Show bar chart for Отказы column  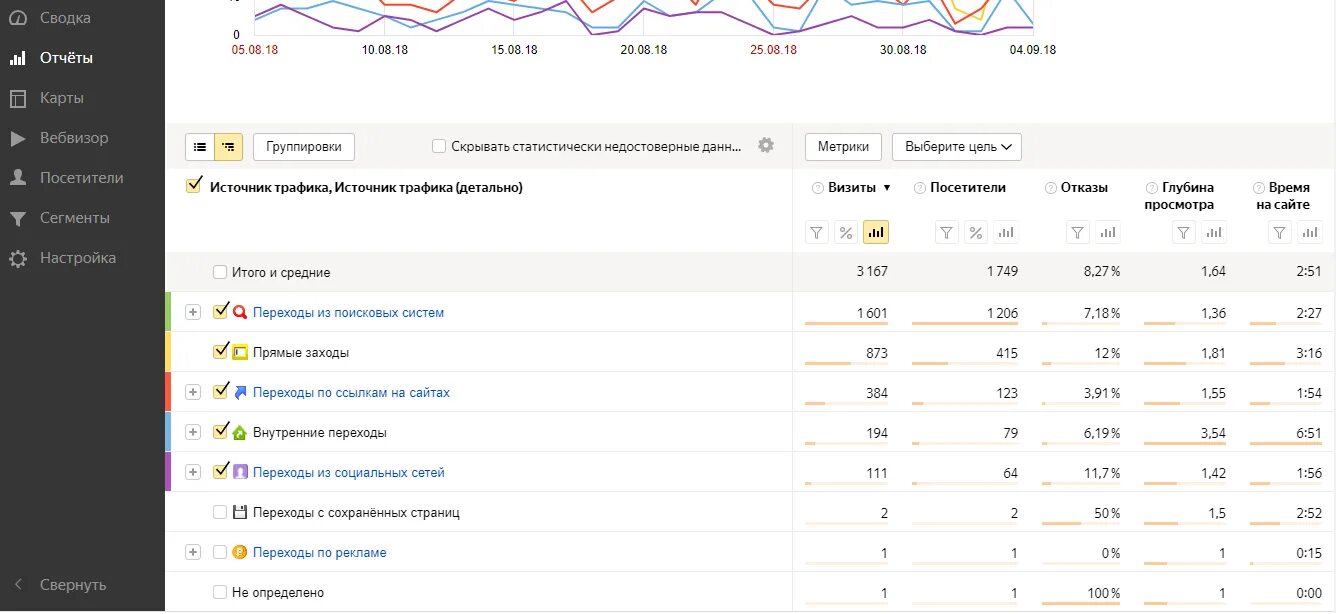(1107, 233)
